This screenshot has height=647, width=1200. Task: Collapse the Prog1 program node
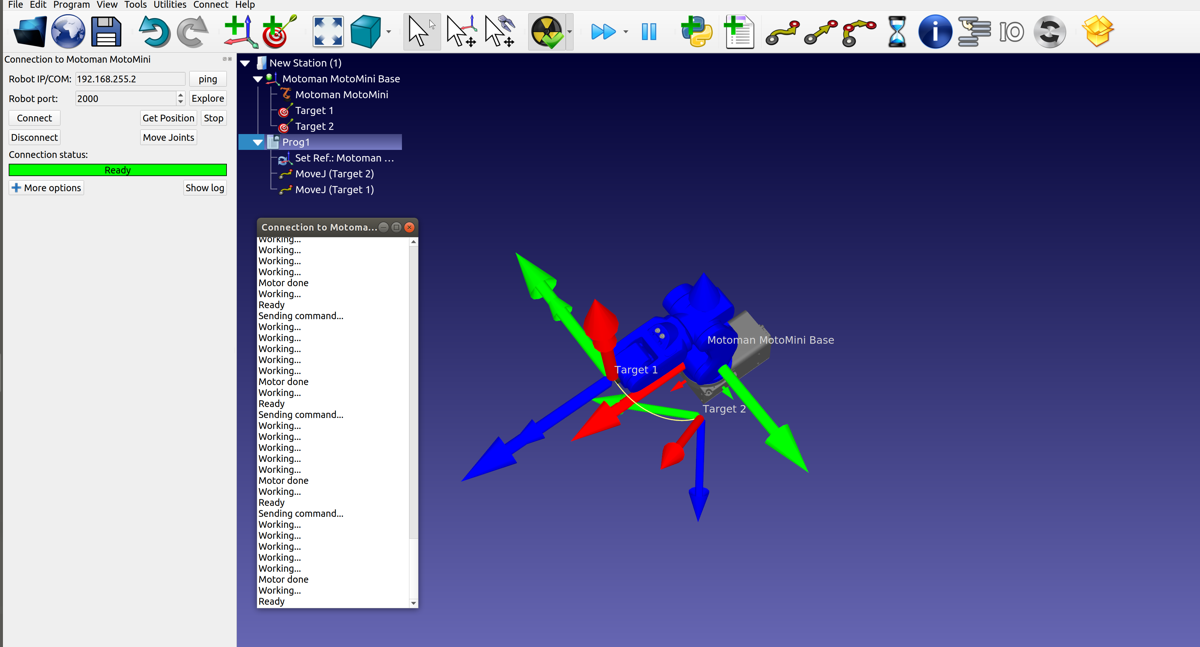[258, 142]
